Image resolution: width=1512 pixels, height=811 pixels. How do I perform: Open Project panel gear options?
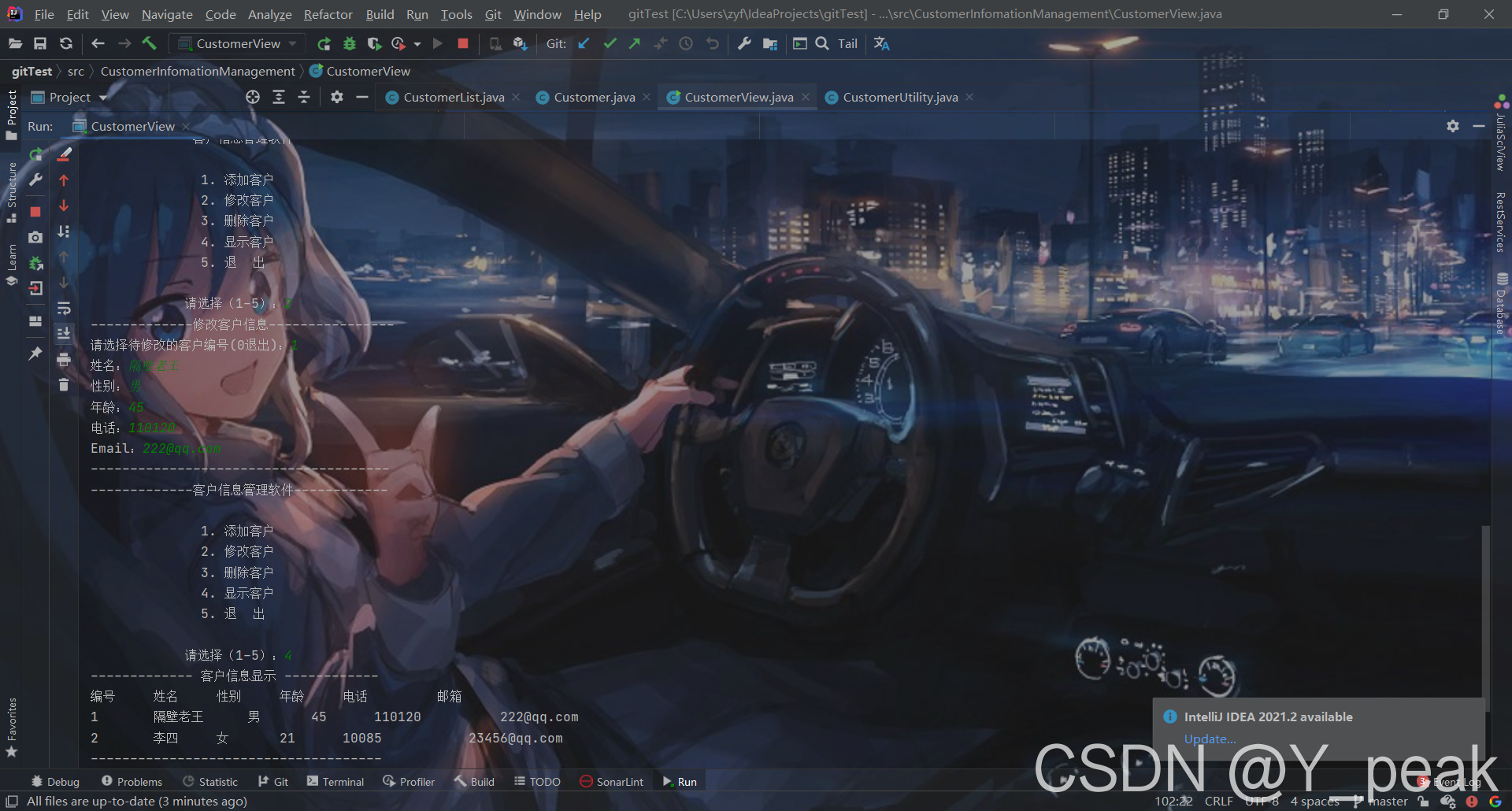click(x=337, y=97)
